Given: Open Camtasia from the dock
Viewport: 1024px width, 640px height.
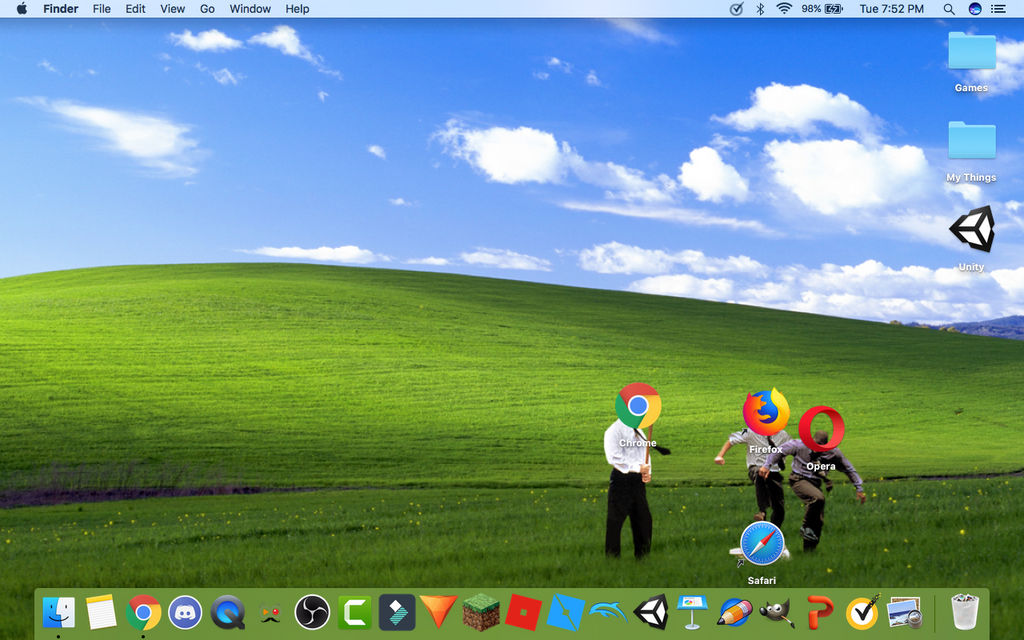Looking at the screenshot, I should click(355, 613).
